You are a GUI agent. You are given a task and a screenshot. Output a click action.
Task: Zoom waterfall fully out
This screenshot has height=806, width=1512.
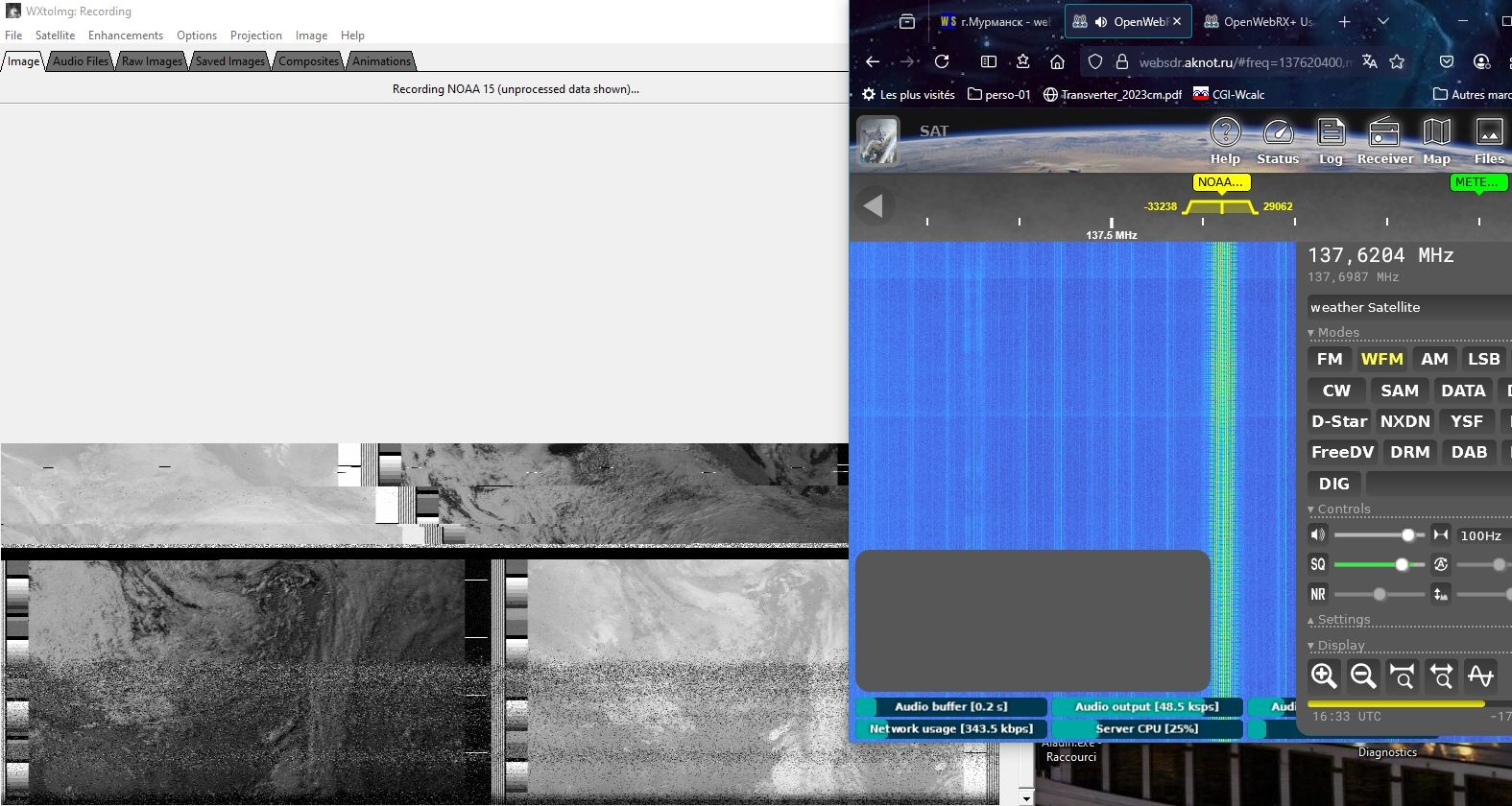tap(1442, 676)
